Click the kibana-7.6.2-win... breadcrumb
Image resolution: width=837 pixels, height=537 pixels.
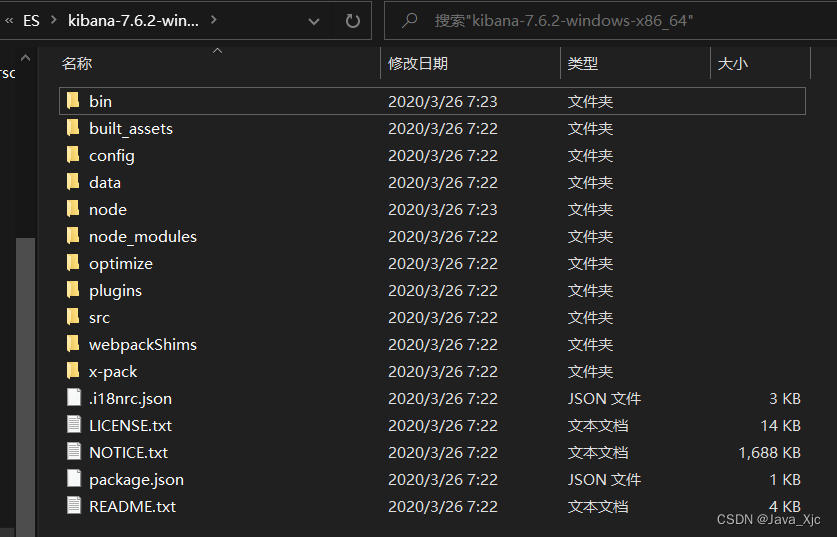click(133, 21)
